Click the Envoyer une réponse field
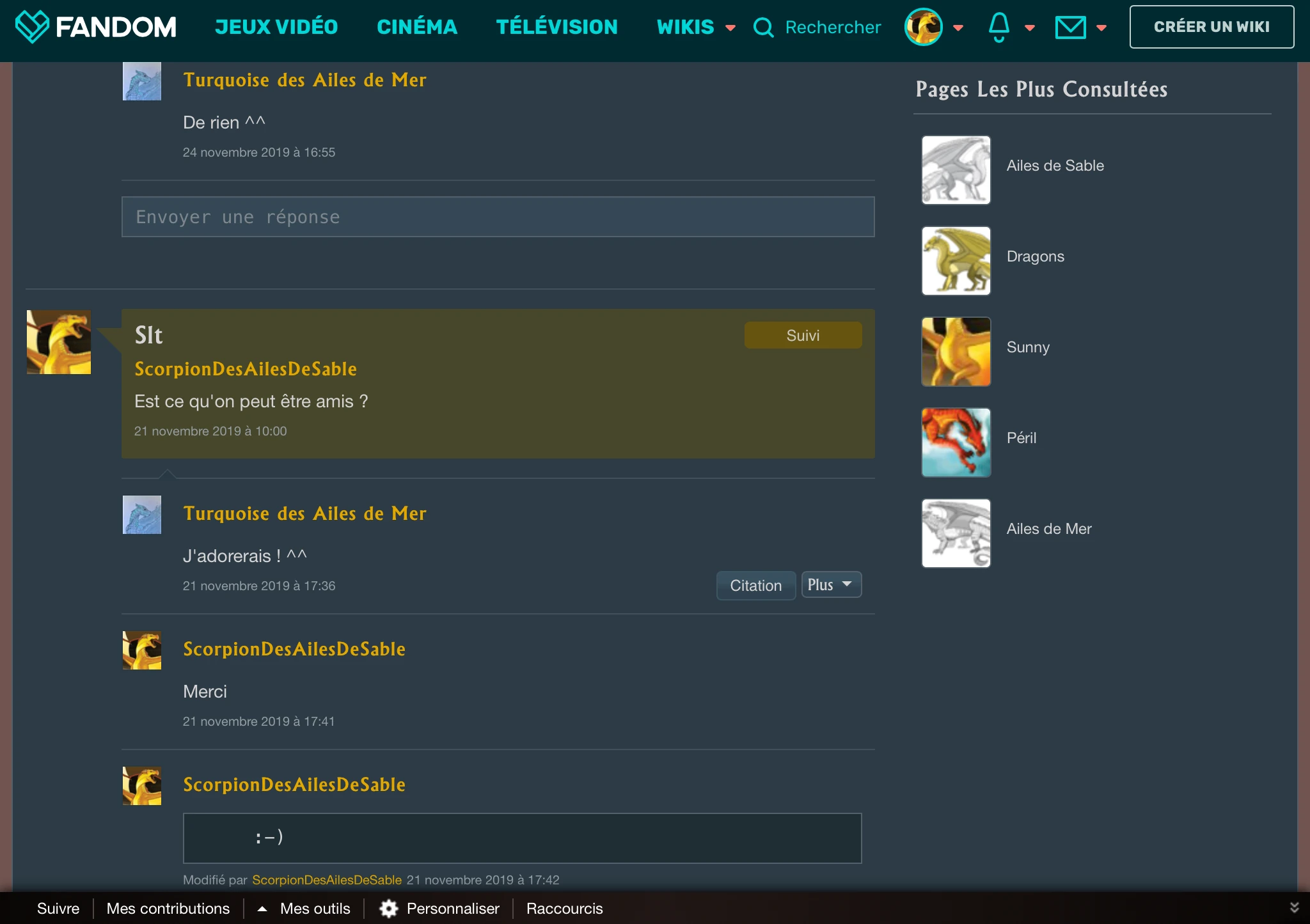1310x924 pixels. 498,217
